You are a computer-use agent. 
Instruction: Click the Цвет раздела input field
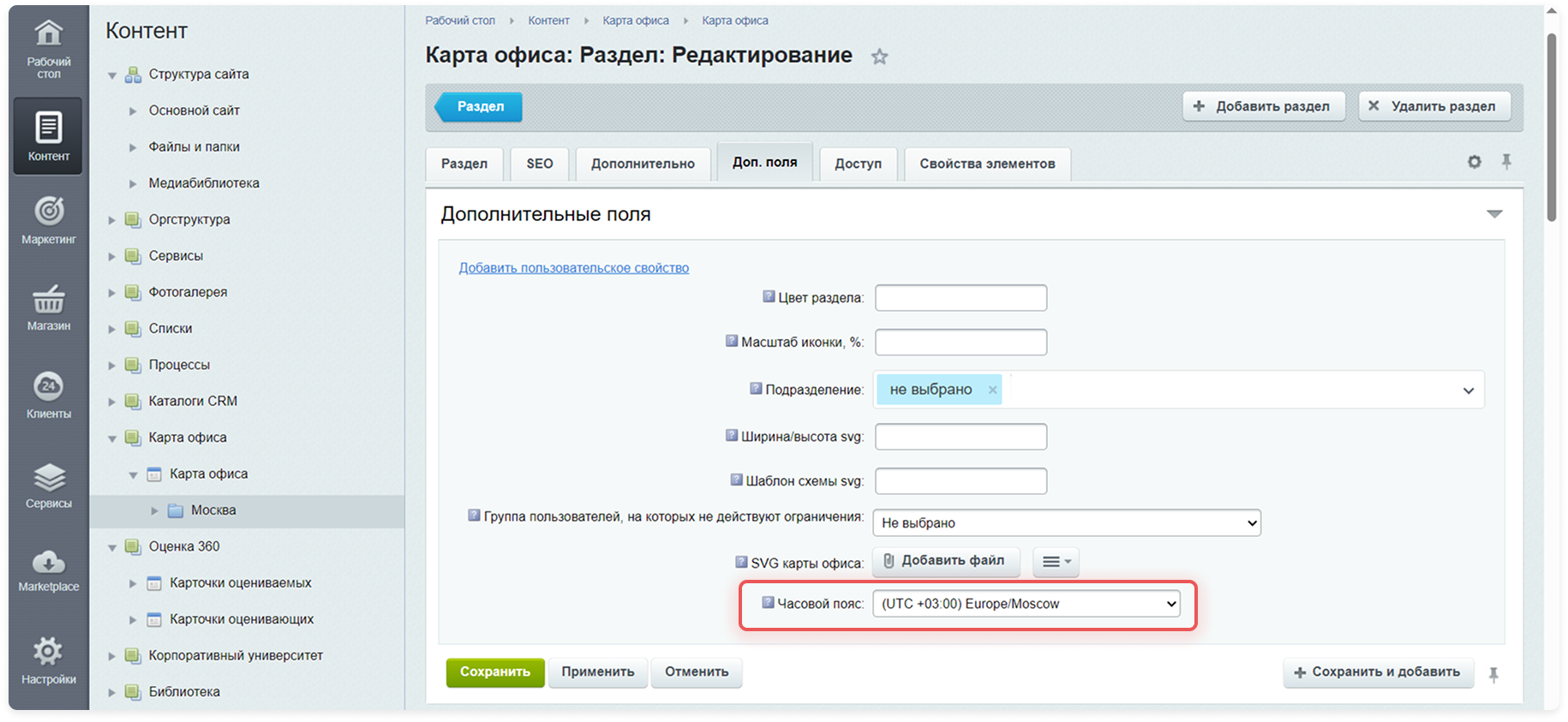961,298
